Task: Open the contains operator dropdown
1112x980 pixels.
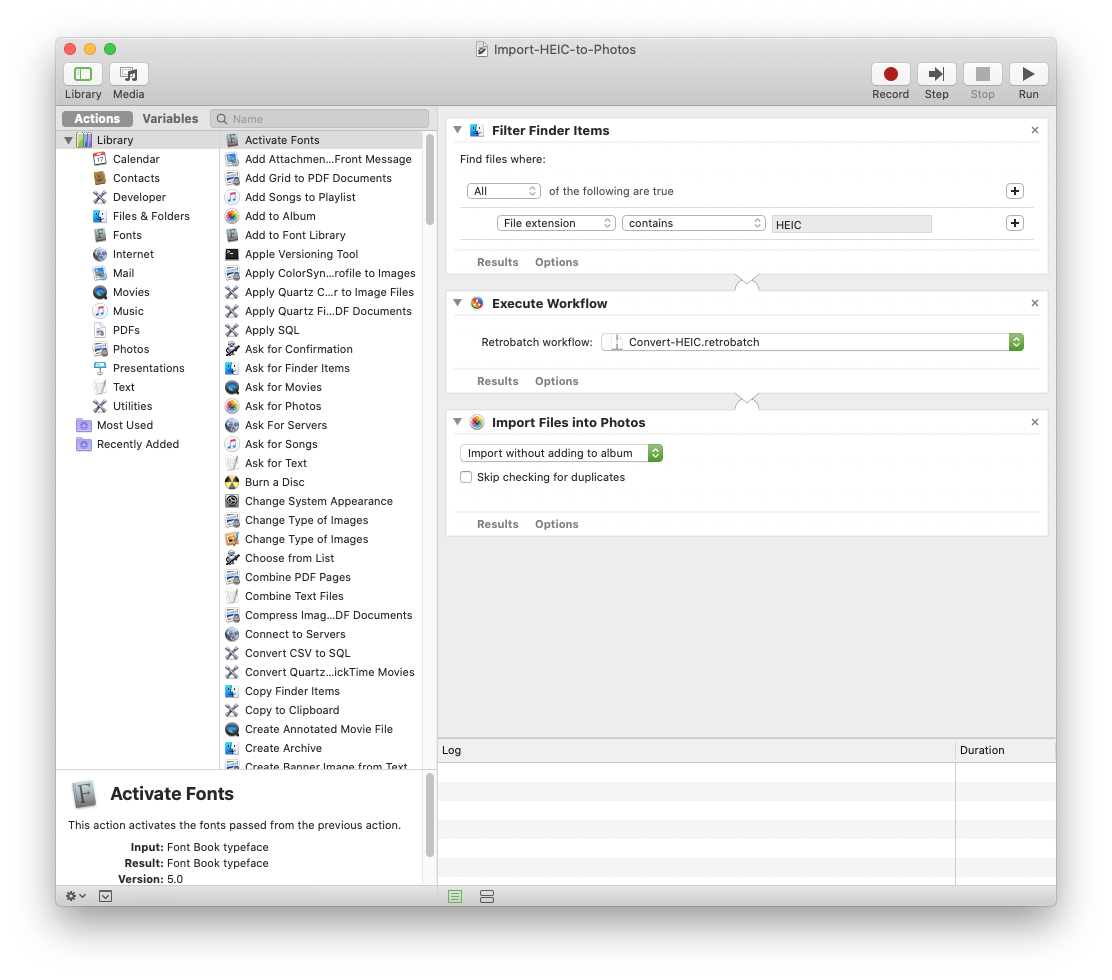Action: (694, 223)
